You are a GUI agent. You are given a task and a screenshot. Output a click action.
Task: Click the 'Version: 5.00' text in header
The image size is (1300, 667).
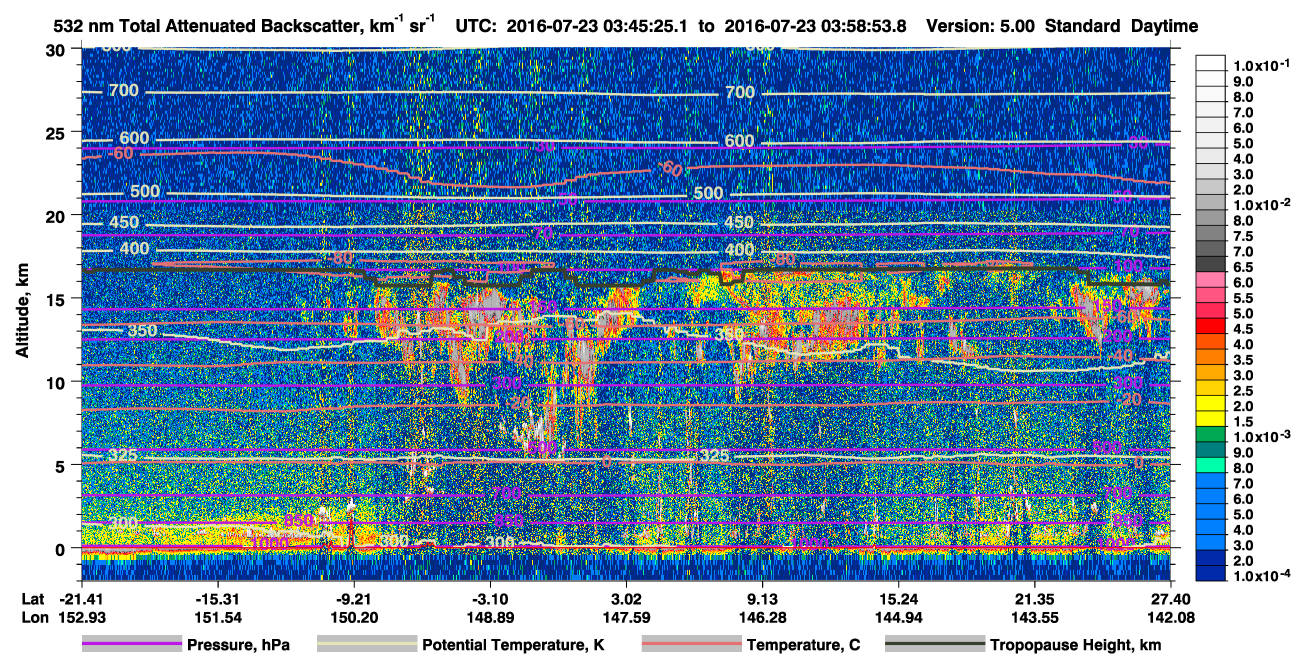click(x=981, y=27)
